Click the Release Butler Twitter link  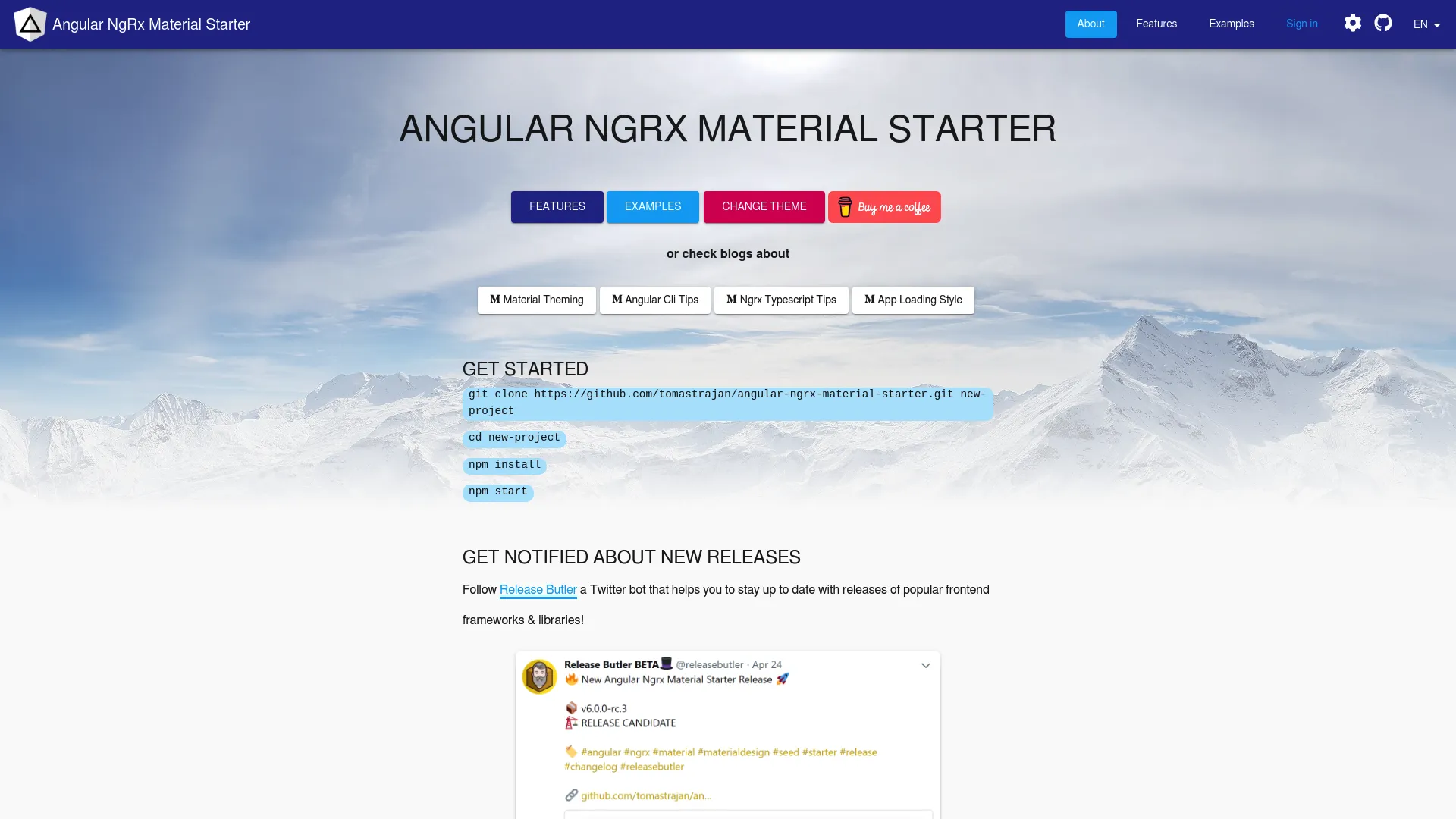[538, 590]
